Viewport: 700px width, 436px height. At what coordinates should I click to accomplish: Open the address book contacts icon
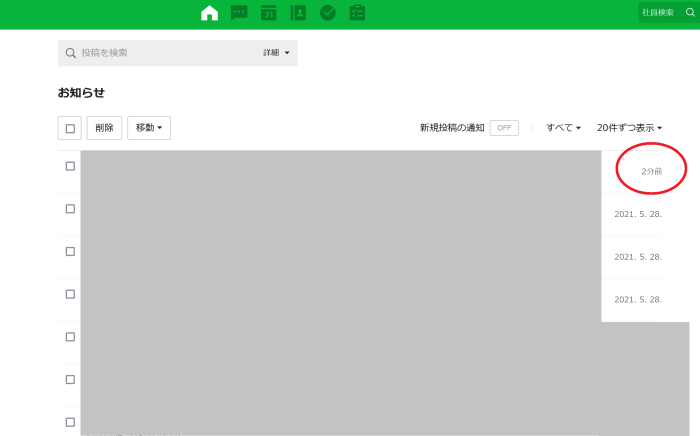click(298, 13)
